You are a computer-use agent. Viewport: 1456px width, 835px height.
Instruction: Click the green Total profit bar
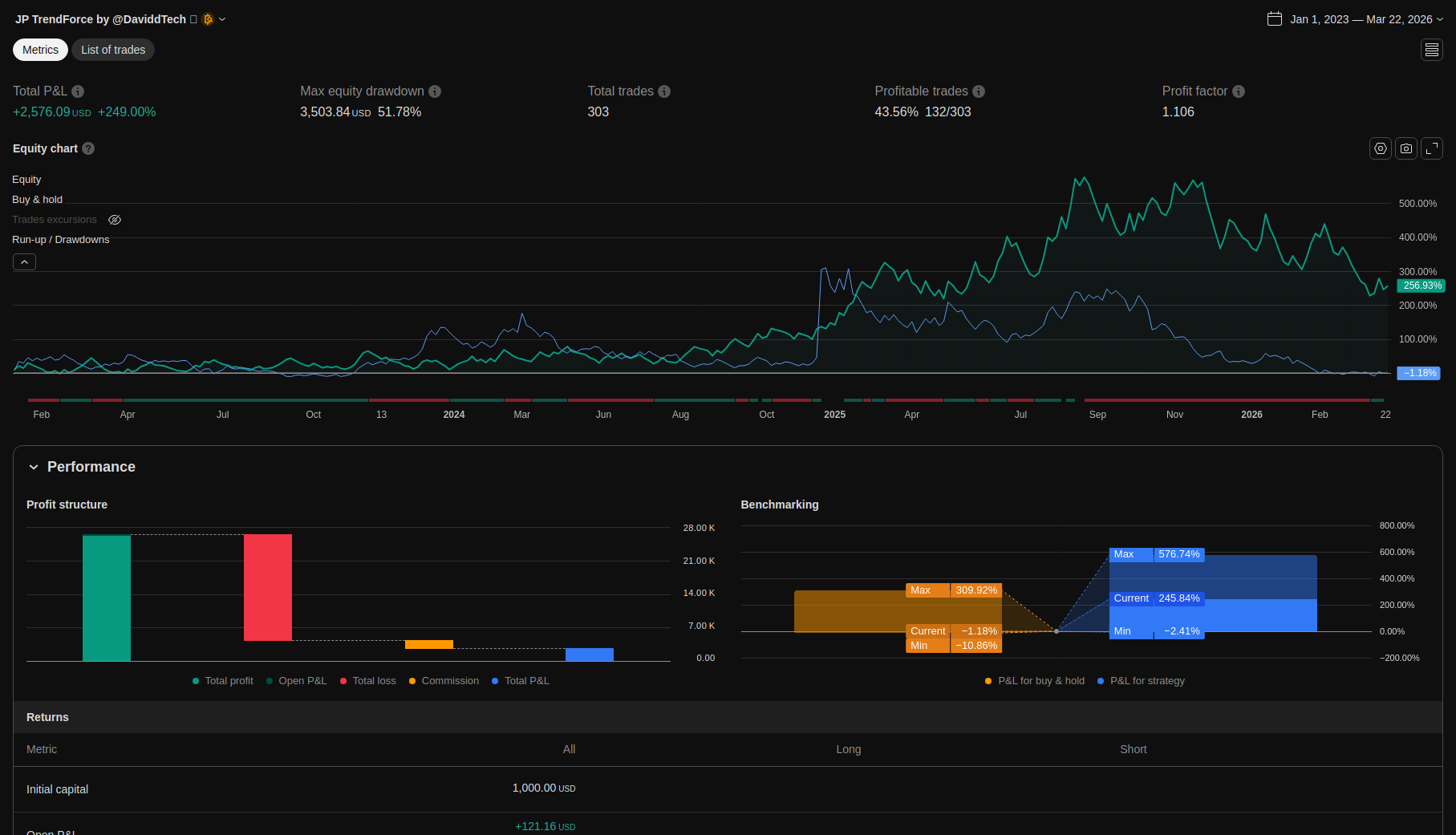[107, 598]
